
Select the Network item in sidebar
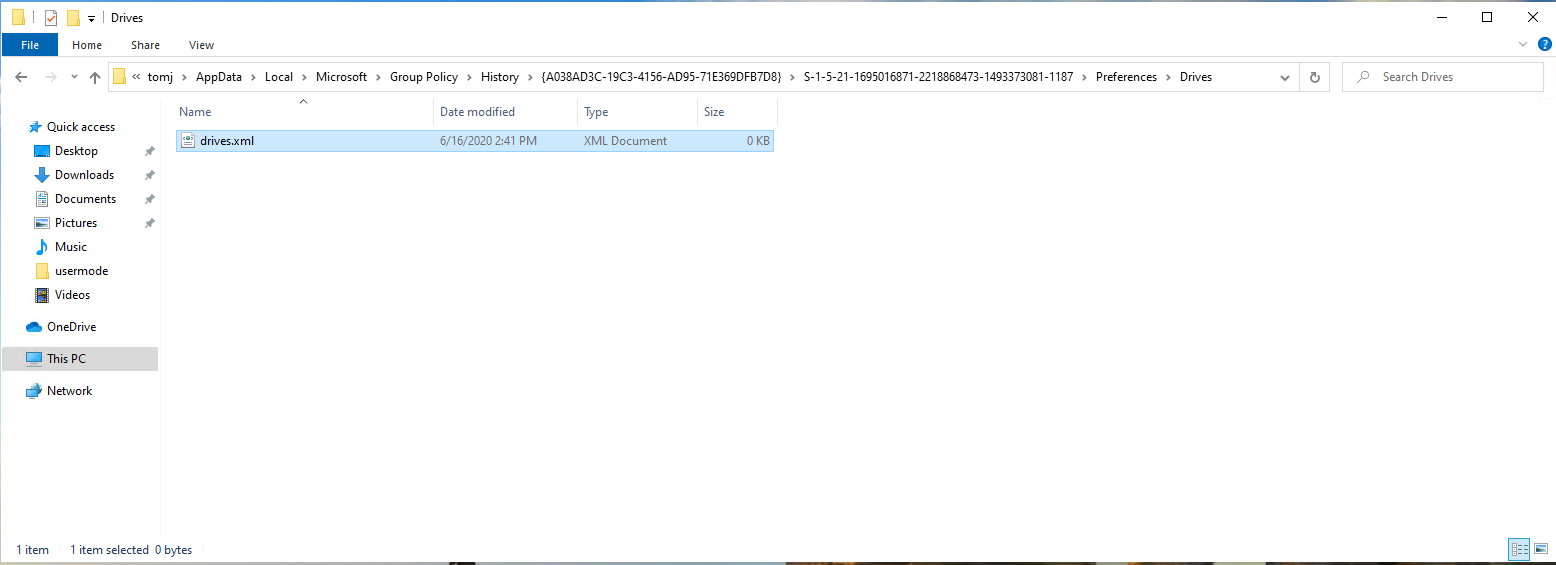(x=69, y=391)
